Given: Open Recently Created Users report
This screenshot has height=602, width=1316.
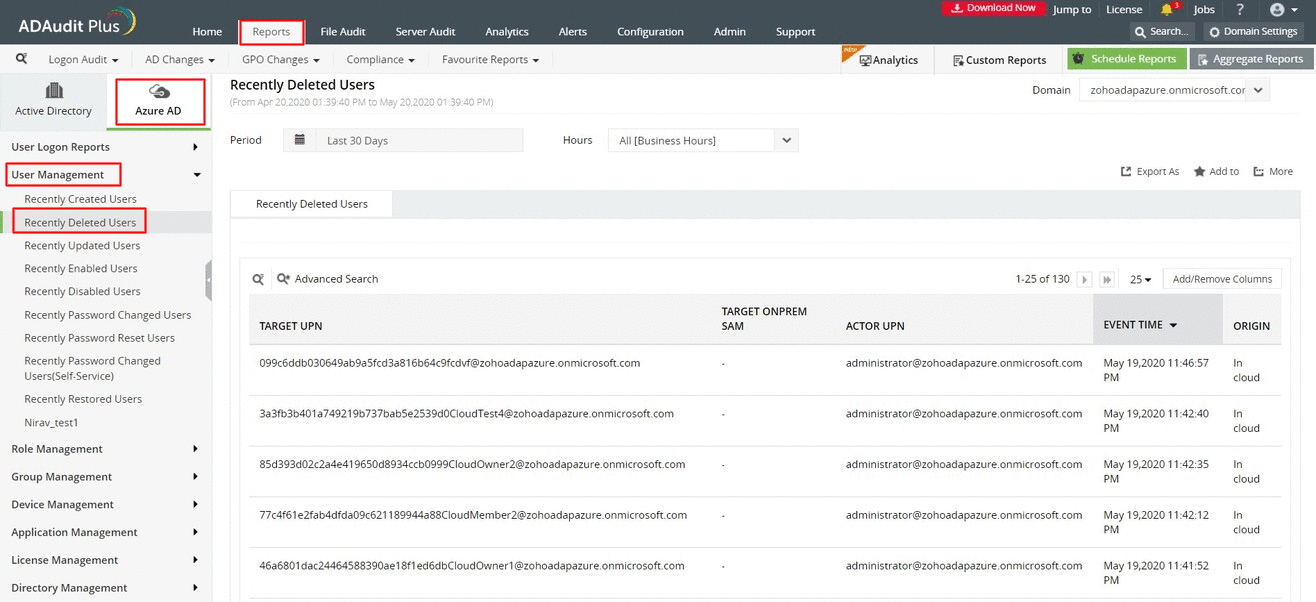Looking at the screenshot, I should 80,199.
